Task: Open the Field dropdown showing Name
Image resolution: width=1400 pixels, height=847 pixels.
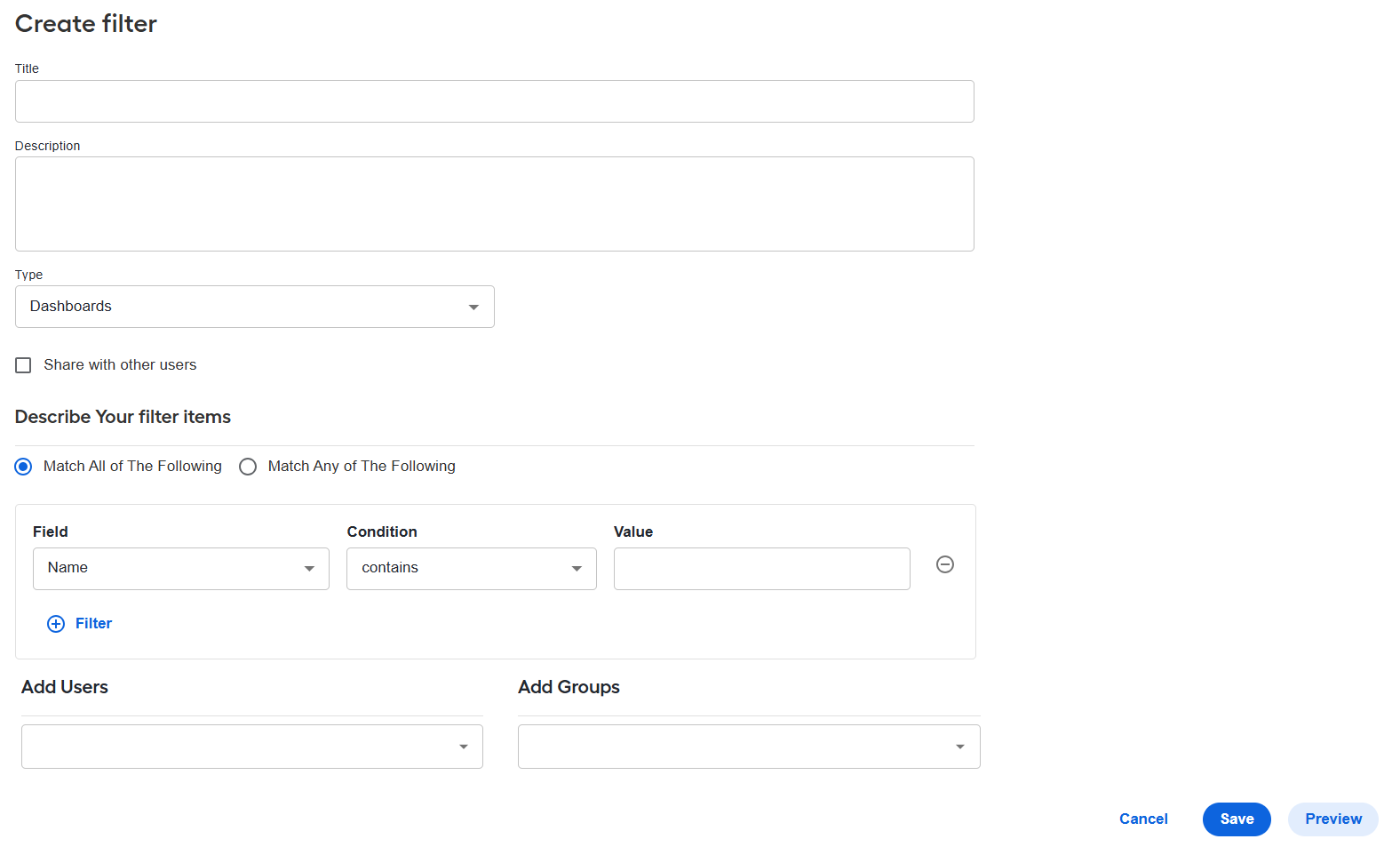Action: (181, 569)
